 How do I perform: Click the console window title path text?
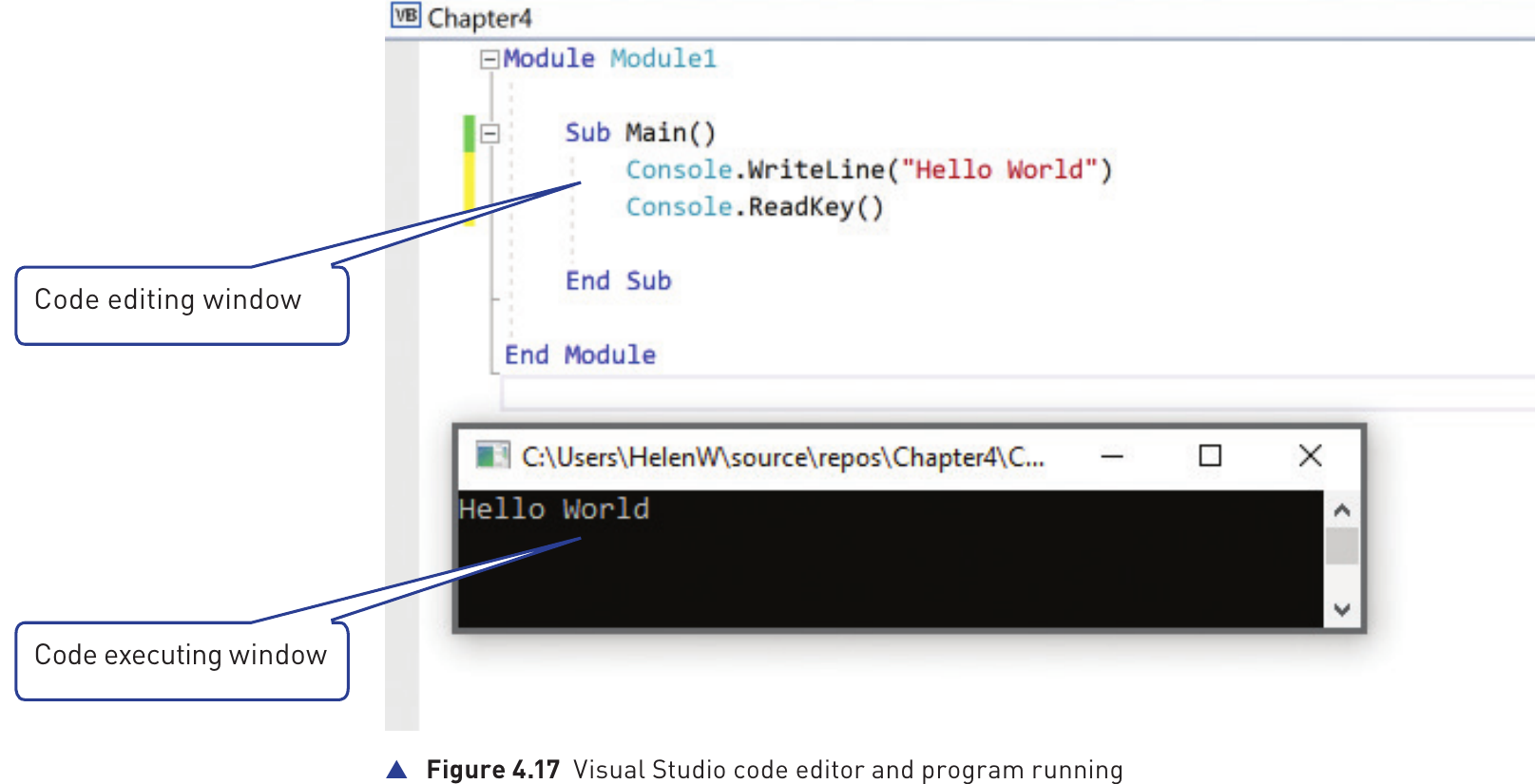tap(783, 457)
